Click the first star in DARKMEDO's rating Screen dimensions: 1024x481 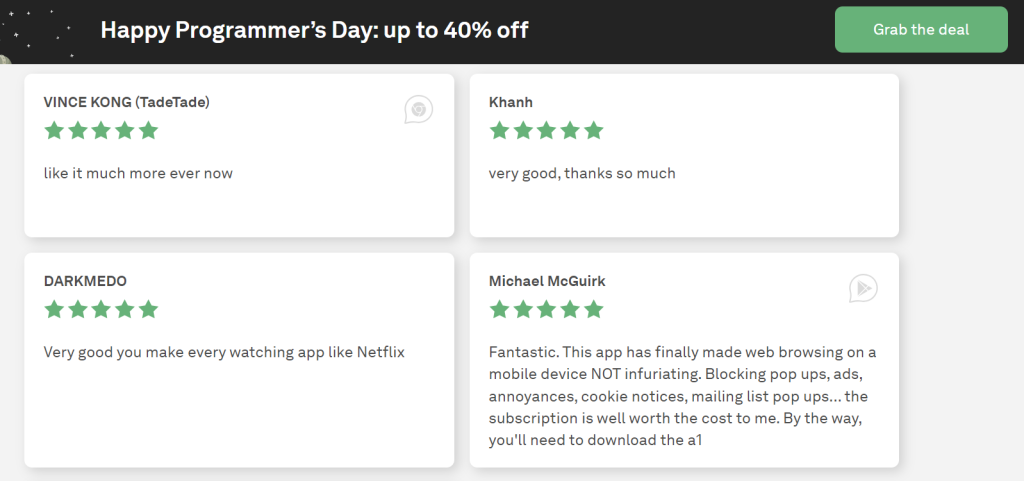[54, 310]
